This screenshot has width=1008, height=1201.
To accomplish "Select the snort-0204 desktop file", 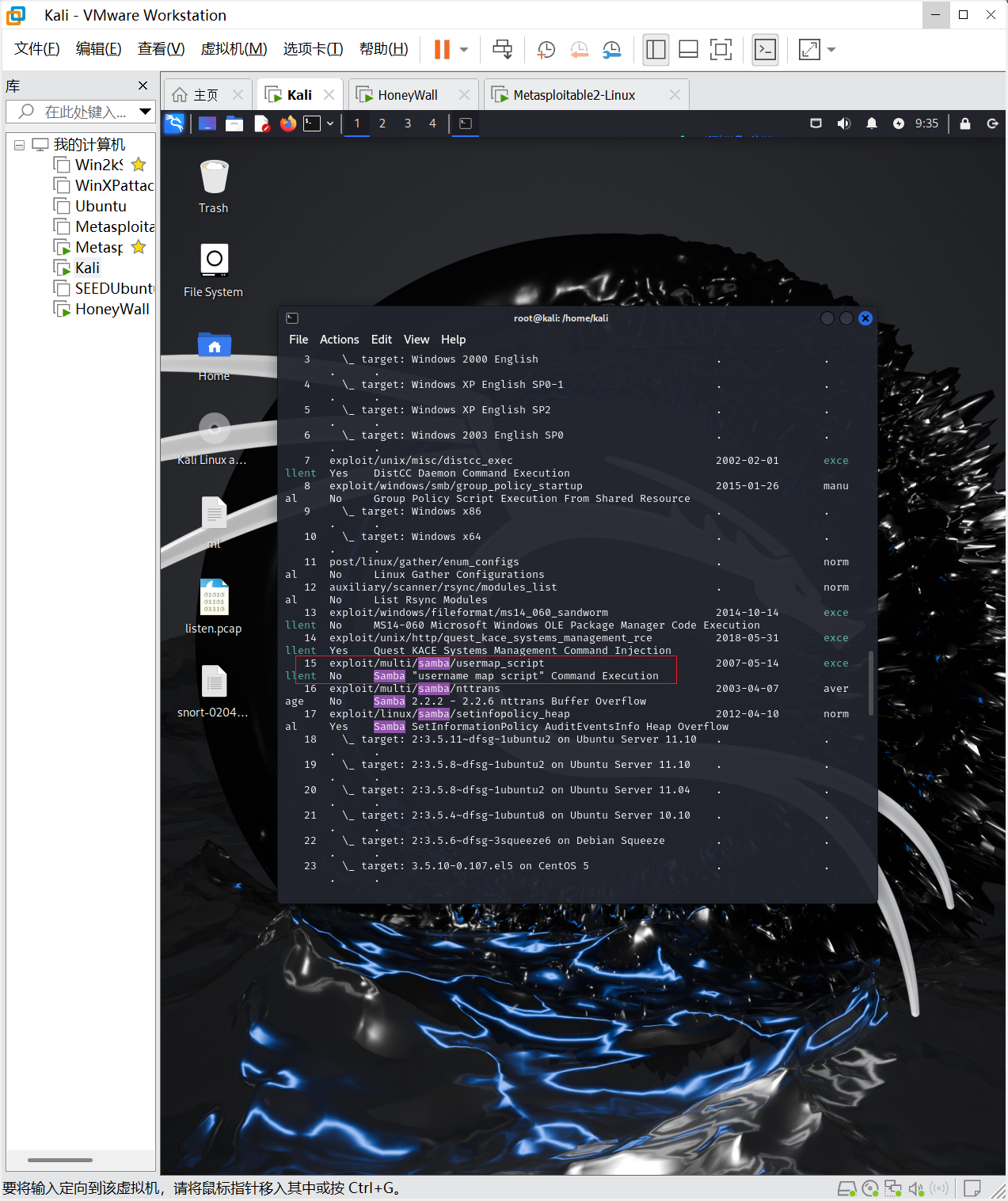I will [x=214, y=691].
